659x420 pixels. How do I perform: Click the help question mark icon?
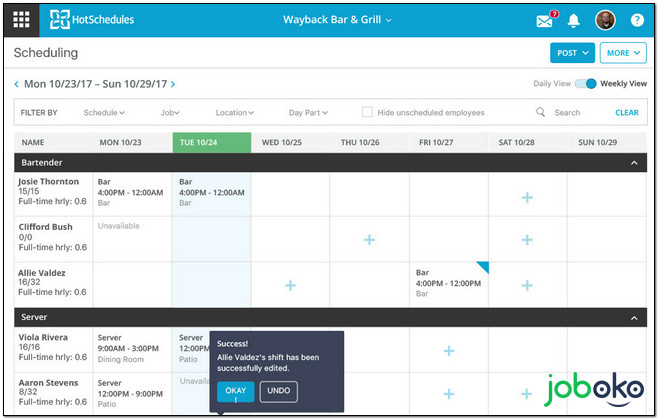[637, 20]
